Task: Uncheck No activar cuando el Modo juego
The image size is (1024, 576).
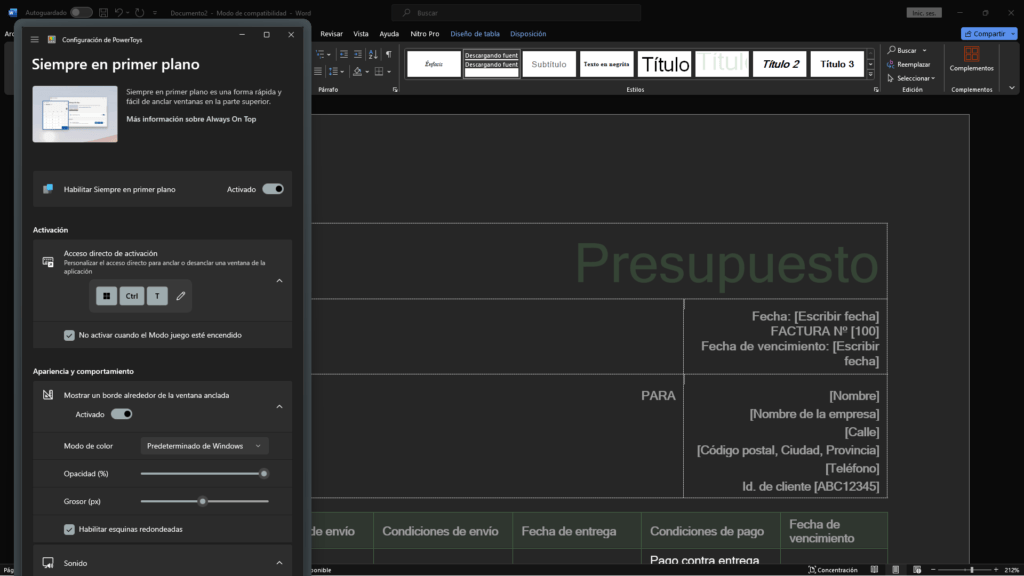Action: click(69, 335)
